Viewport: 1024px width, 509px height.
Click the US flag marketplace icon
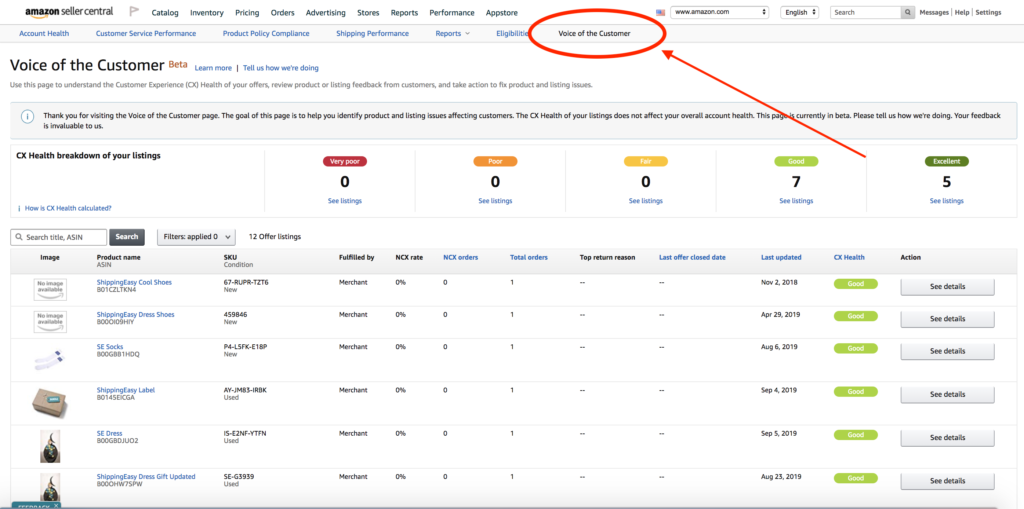tap(660, 12)
